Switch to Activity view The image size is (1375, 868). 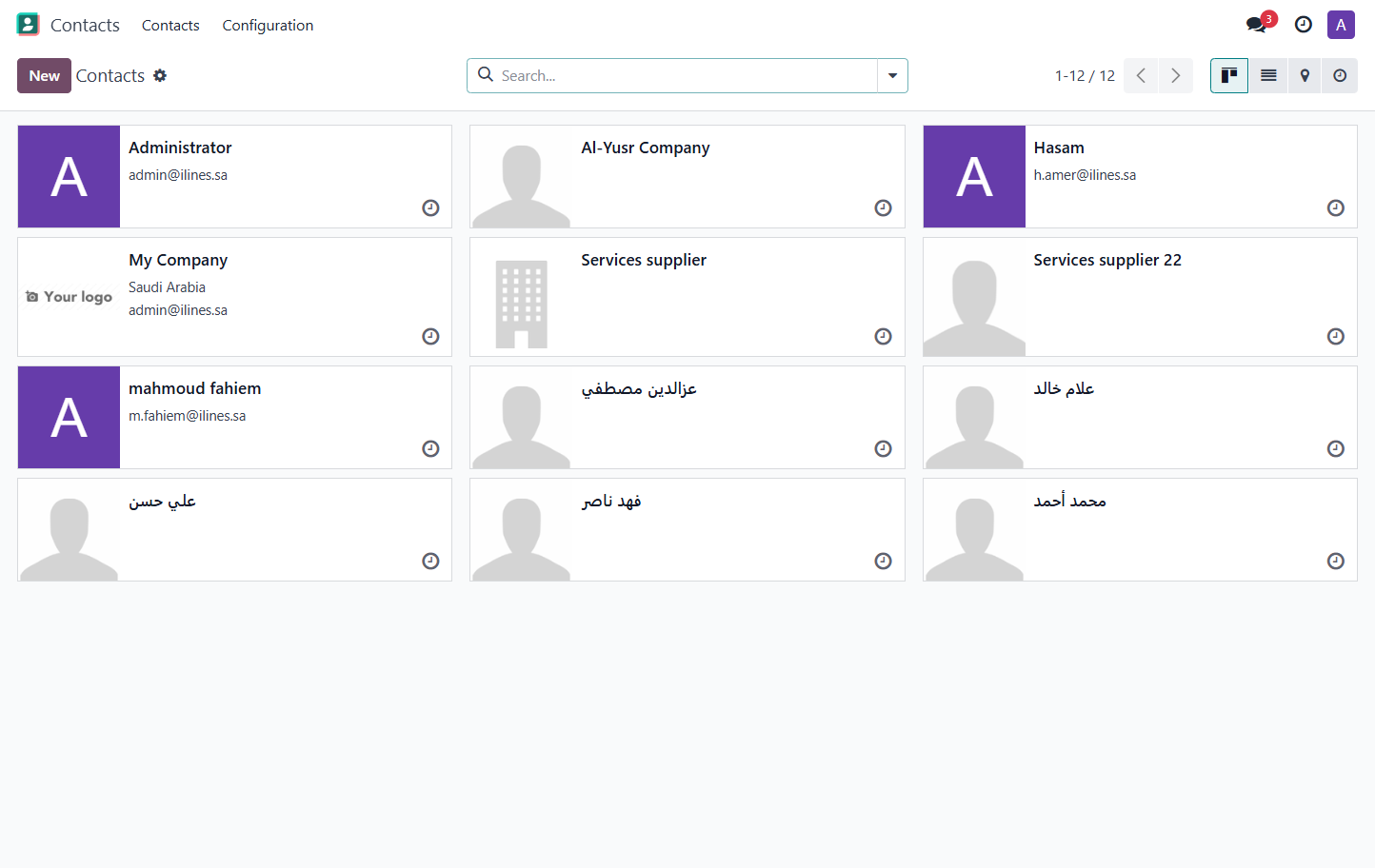(1340, 75)
